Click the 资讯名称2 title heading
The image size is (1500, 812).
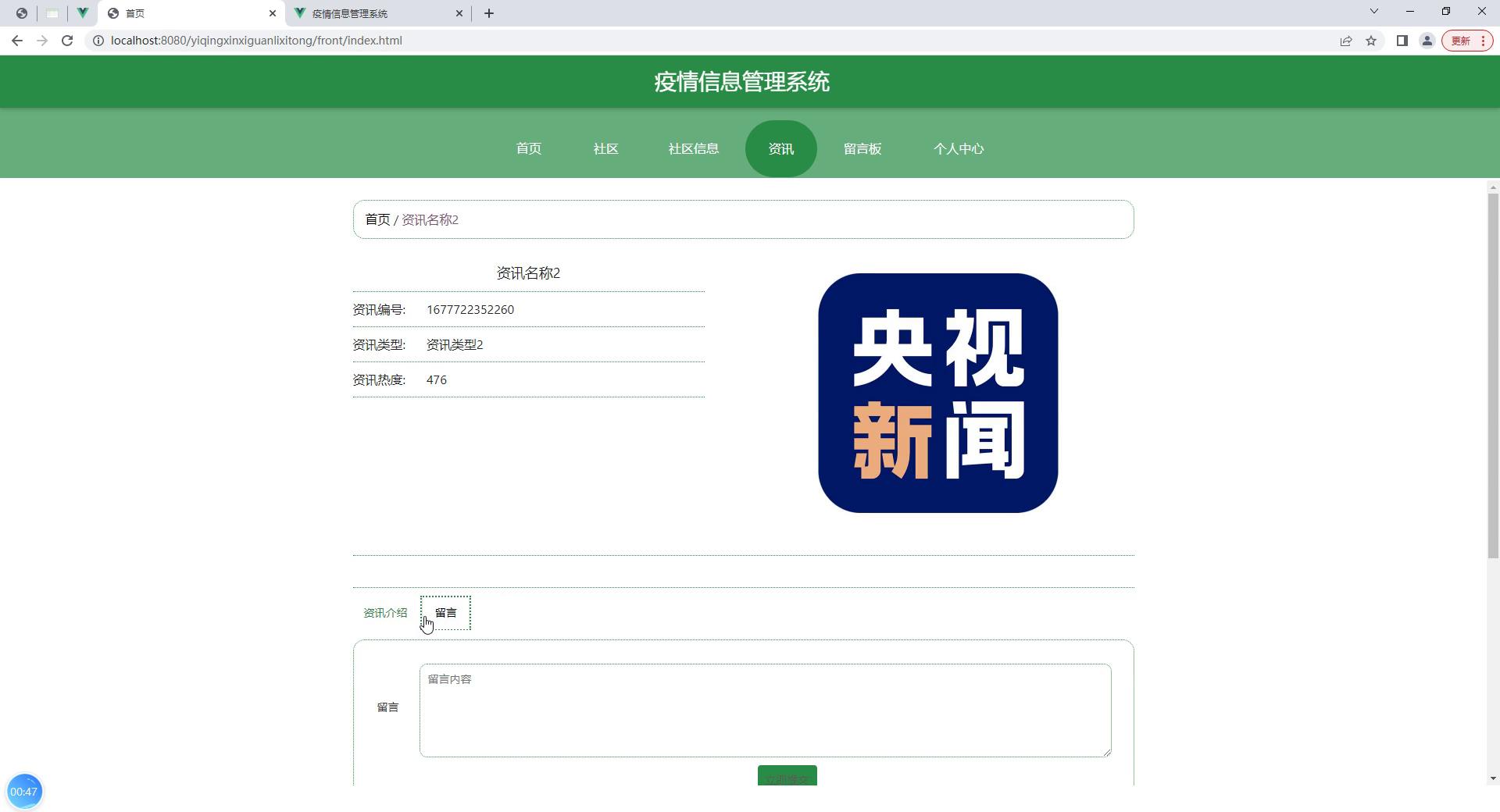[x=528, y=273]
